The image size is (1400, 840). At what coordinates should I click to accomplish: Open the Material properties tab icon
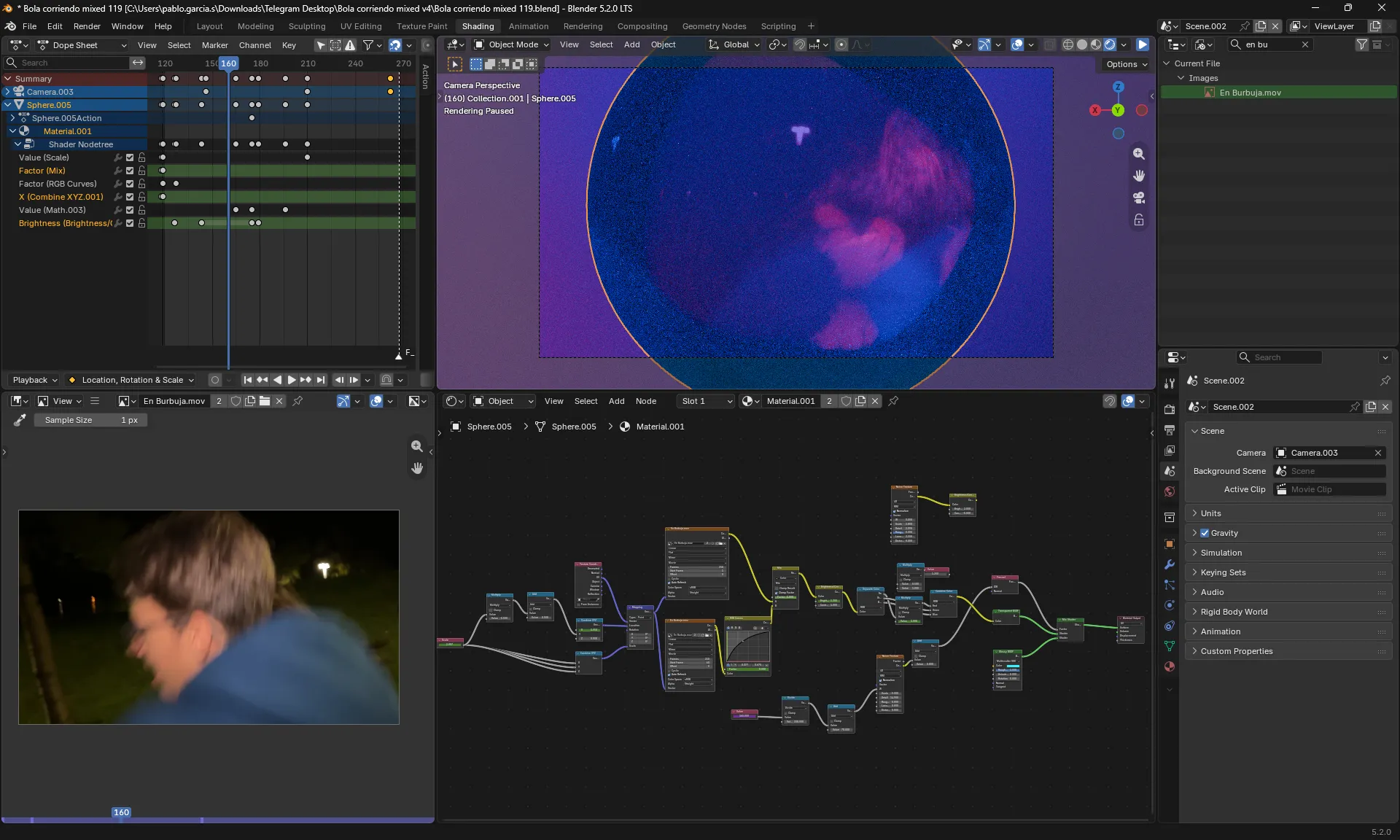pyautogui.click(x=1170, y=666)
